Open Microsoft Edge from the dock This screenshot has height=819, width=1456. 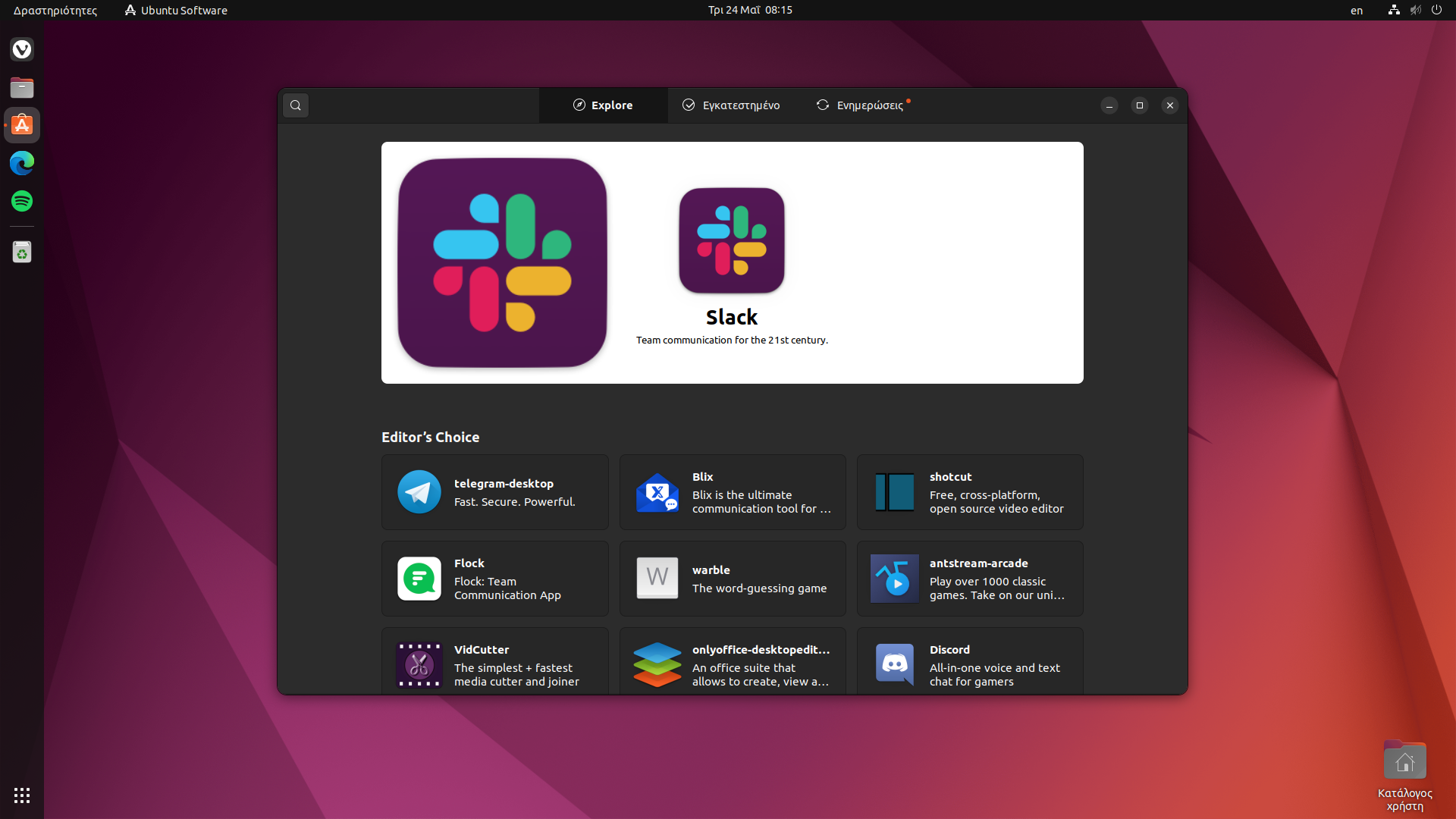coord(21,162)
